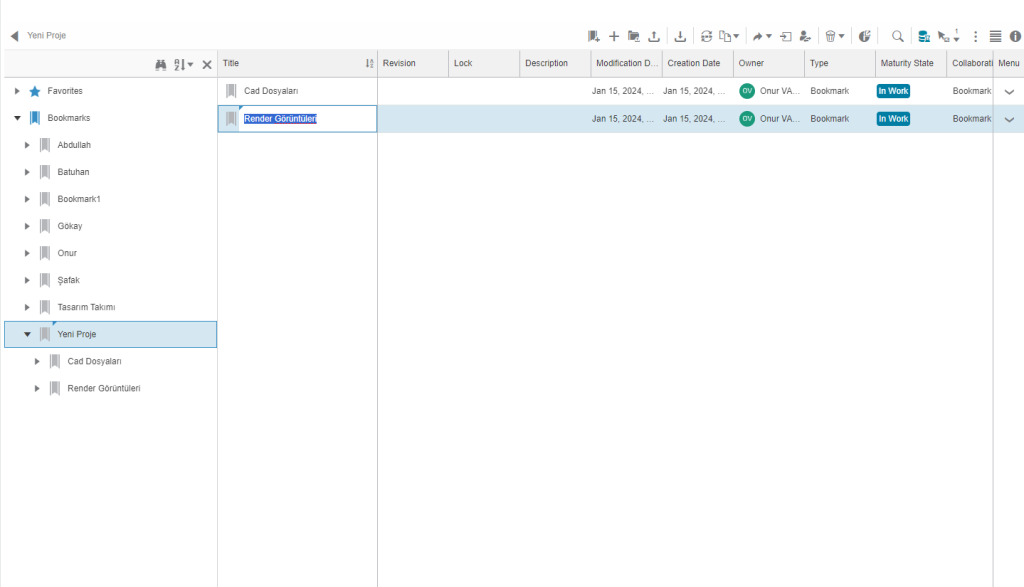Viewport: 1024px width, 587px height.
Task: Close the tree panel with X icon
Action: pyautogui.click(x=207, y=64)
